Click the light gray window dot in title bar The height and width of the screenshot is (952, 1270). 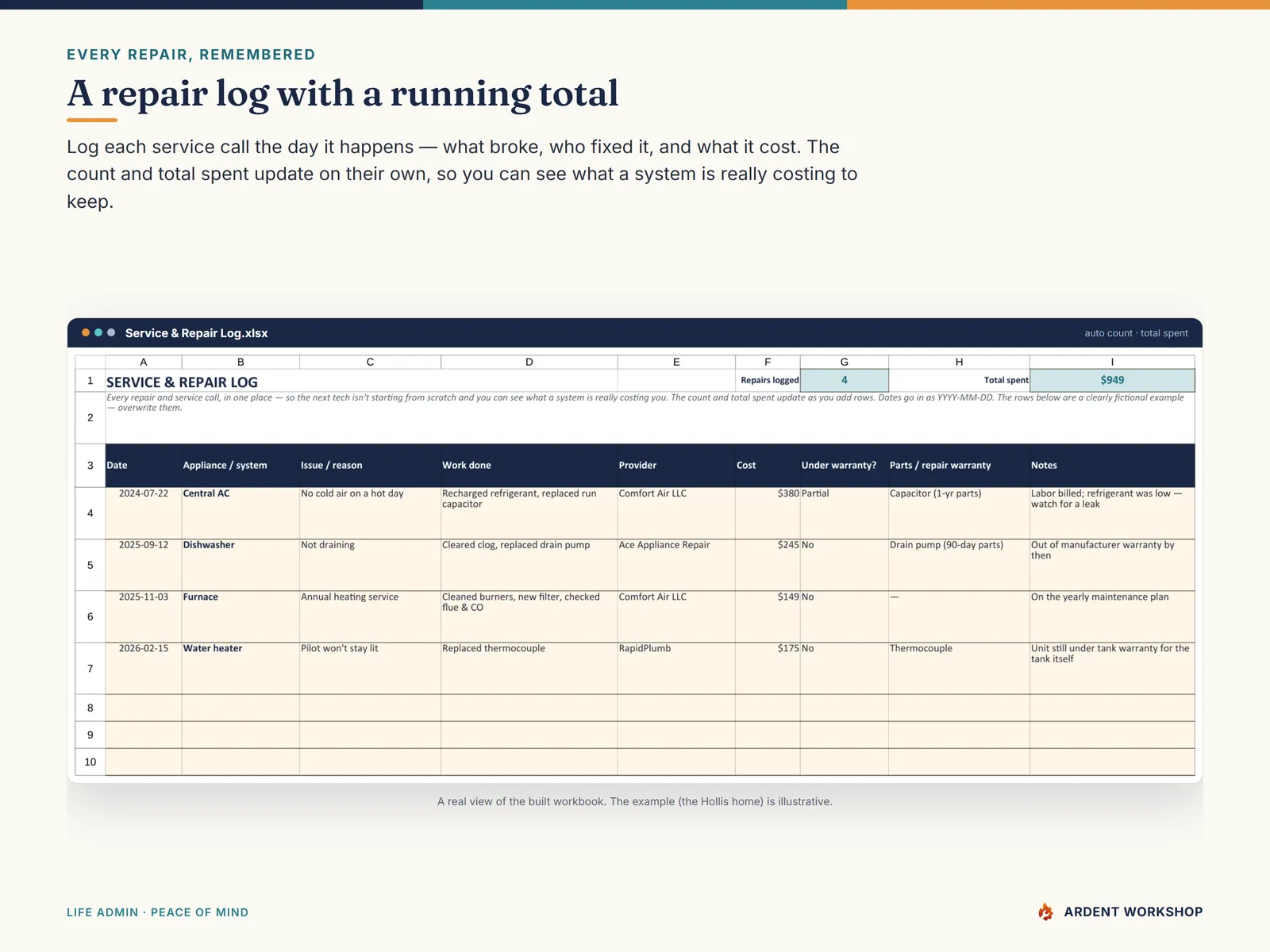(111, 332)
